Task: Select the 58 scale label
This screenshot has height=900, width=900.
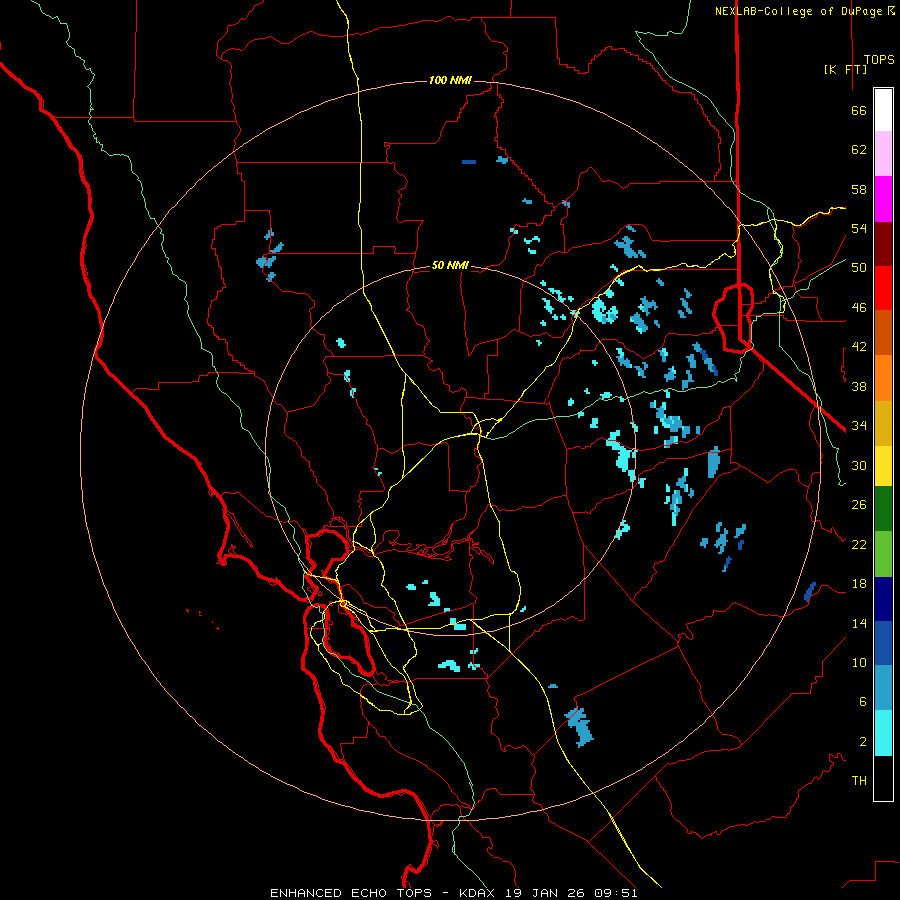Action: (x=859, y=189)
